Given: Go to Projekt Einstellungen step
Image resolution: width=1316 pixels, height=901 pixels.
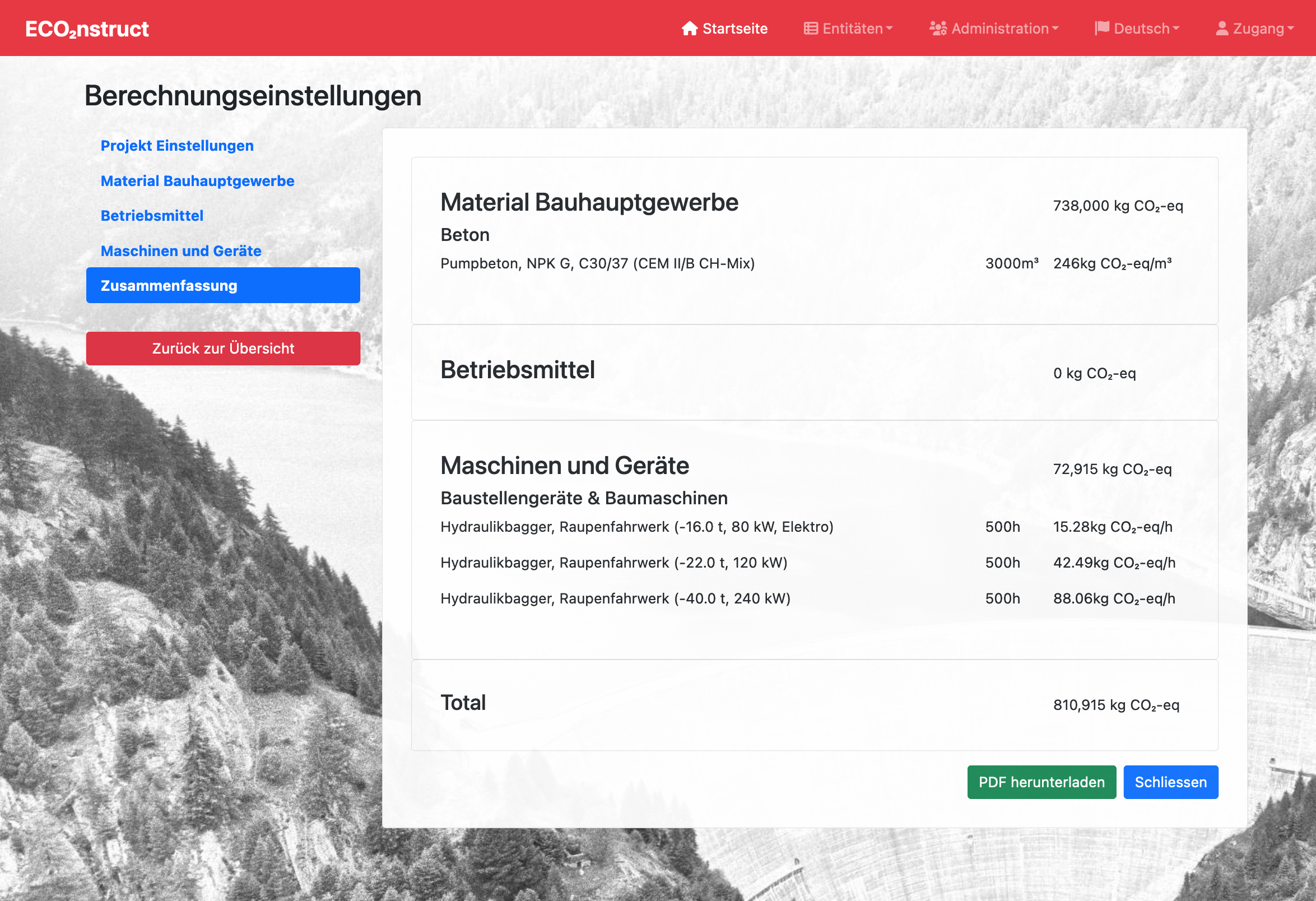Looking at the screenshot, I should click(177, 146).
